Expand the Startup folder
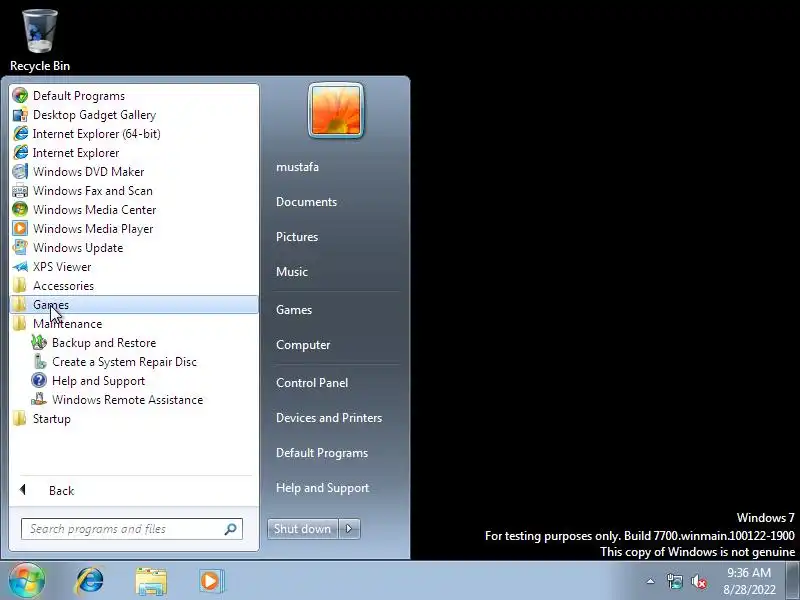The width and height of the screenshot is (800, 600). pos(134,419)
